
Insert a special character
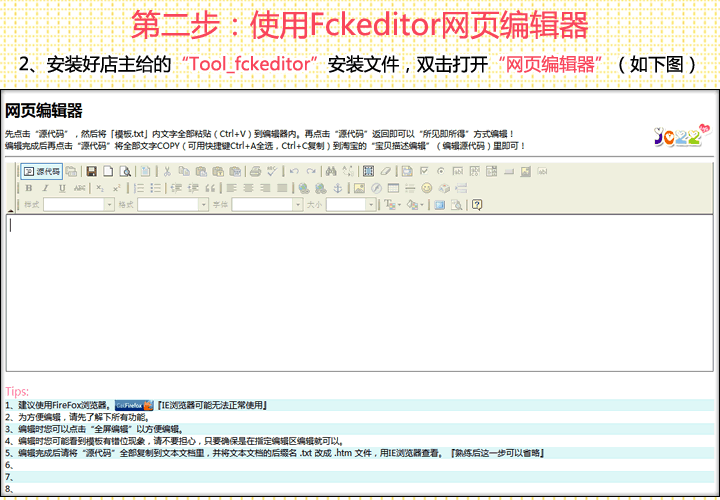point(444,188)
